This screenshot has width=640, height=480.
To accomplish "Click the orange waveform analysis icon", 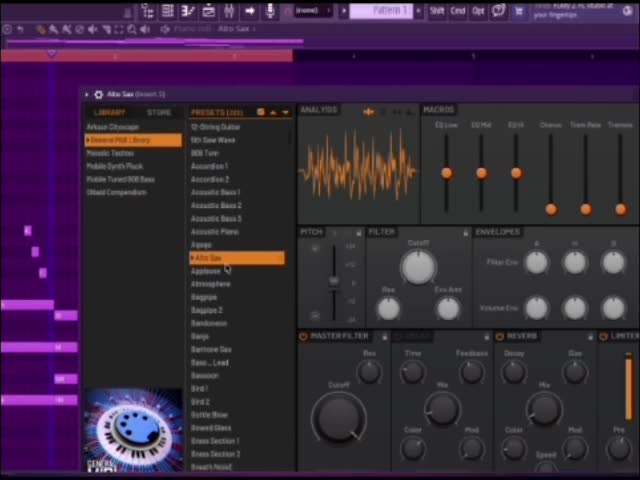I will pos(369,112).
